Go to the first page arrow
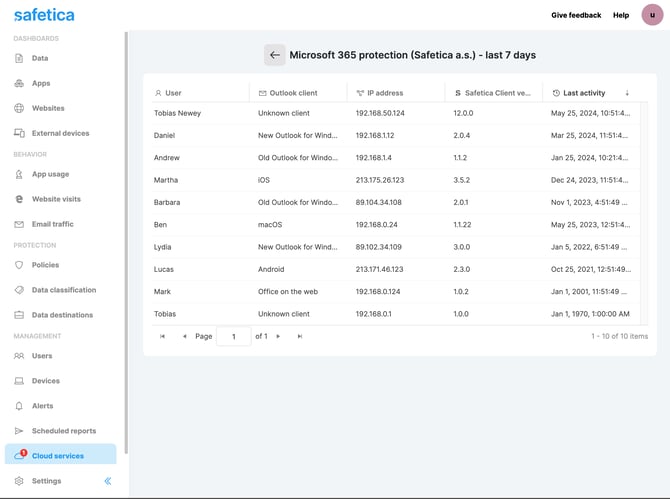 (x=163, y=337)
